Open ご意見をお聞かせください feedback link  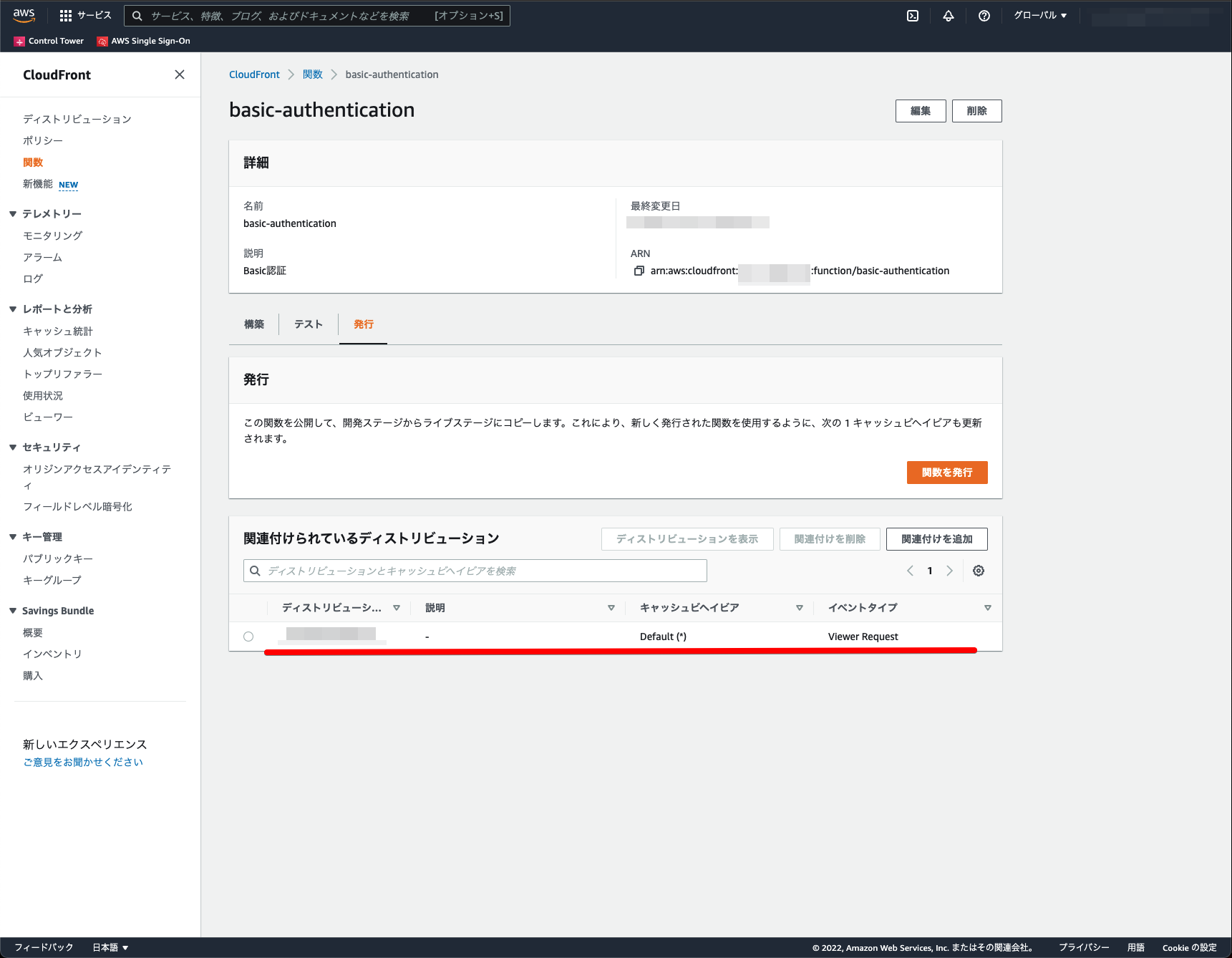point(83,762)
